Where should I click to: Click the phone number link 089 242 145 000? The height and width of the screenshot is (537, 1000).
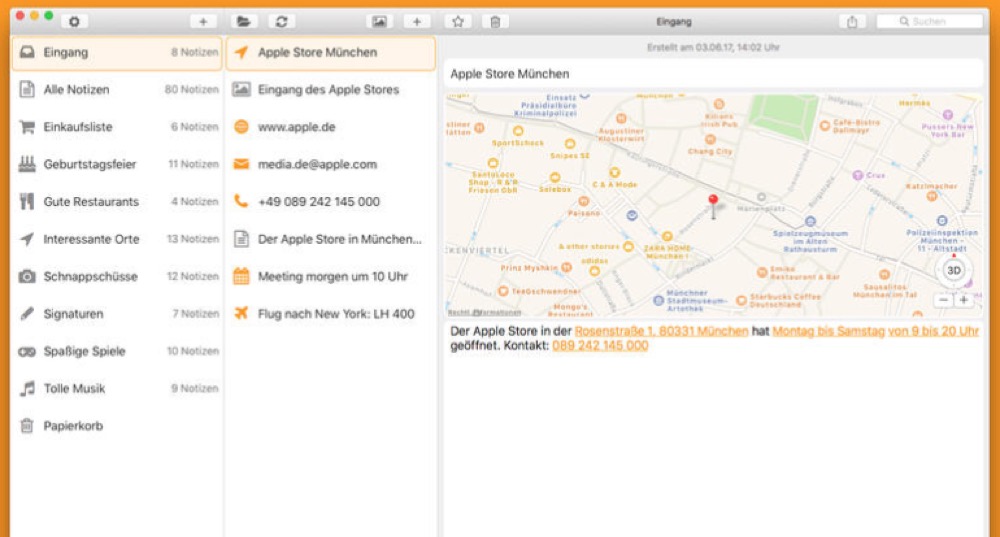pos(600,346)
